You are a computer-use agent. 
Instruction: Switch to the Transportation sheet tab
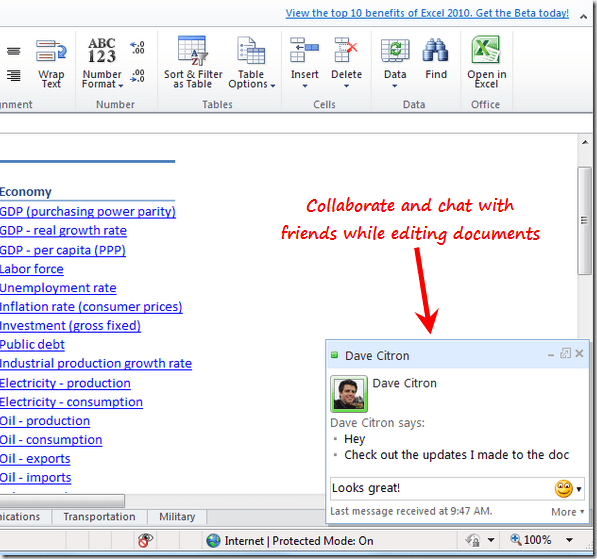click(x=99, y=517)
